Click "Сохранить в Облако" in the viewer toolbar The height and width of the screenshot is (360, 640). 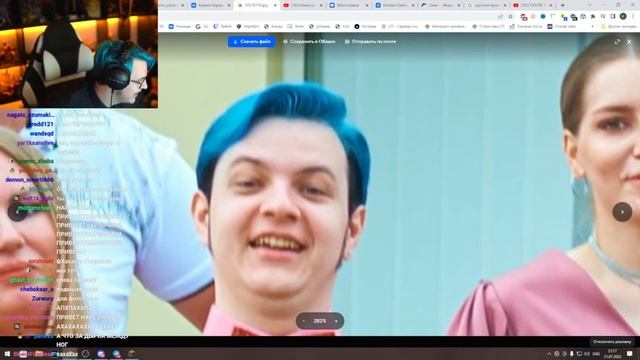pyautogui.click(x=309, y=42)
